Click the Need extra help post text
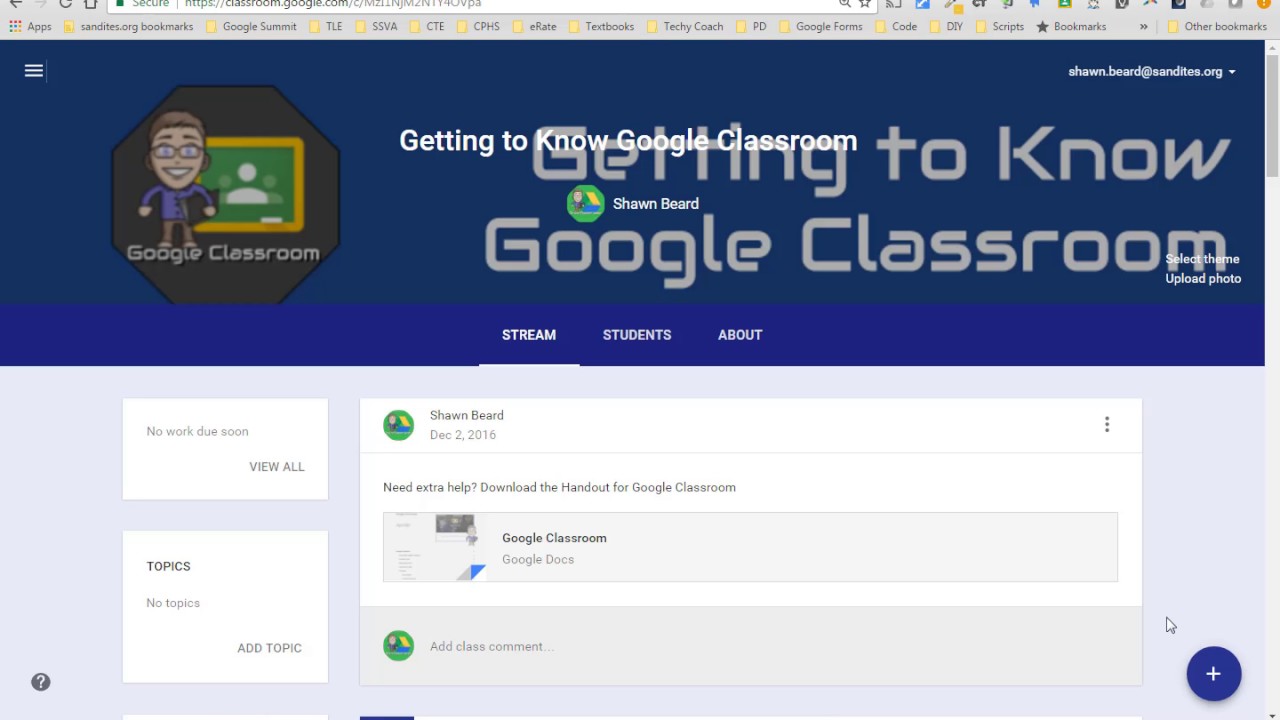1280x720 pixels. coord(559,487)
